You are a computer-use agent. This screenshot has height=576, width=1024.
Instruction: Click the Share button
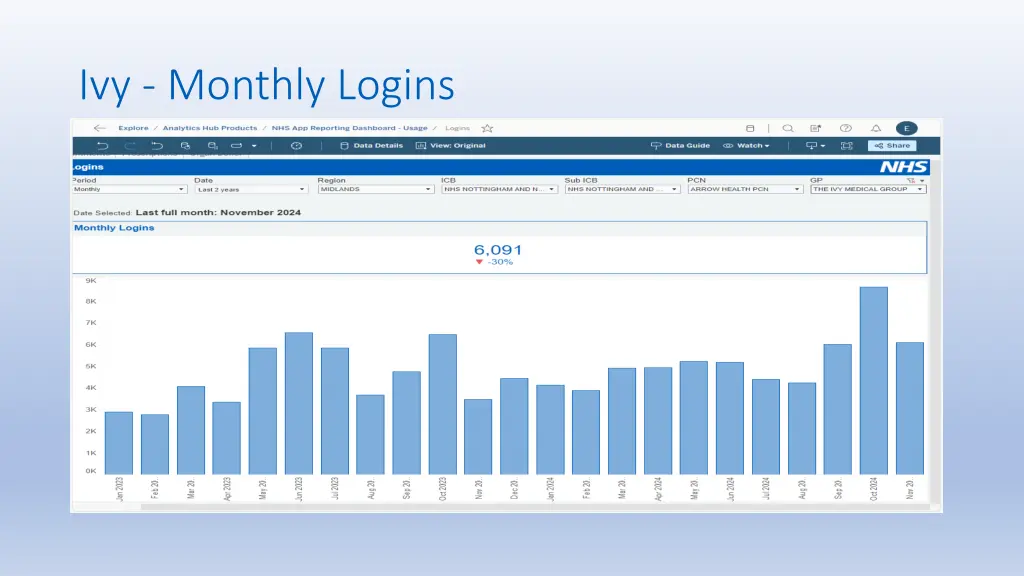coord(892,146)
